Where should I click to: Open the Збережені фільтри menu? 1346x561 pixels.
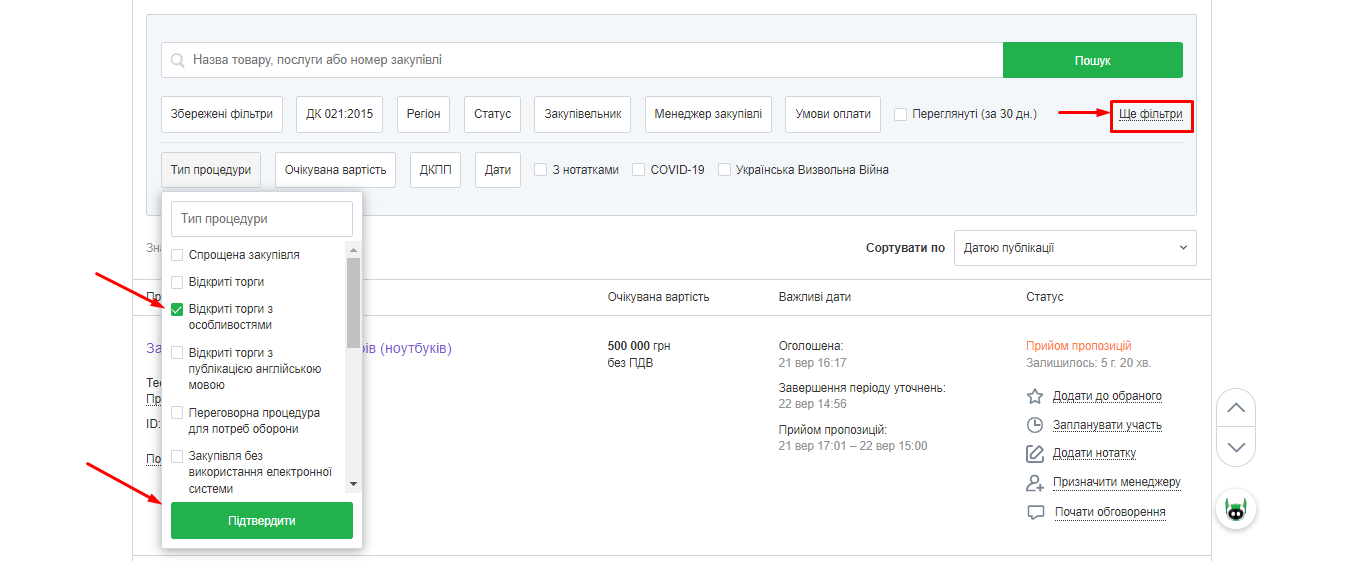tap(222, 114)
